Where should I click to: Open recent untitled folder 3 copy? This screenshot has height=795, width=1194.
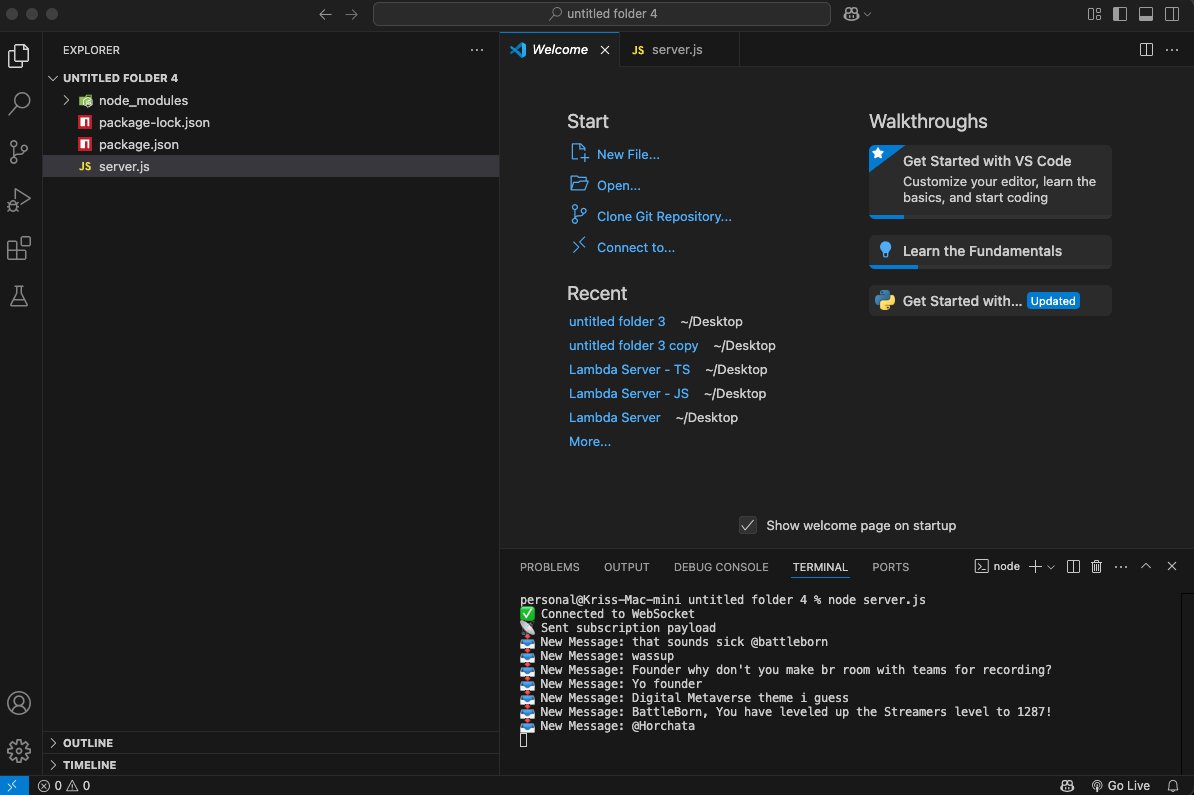[x=634, y=346]
